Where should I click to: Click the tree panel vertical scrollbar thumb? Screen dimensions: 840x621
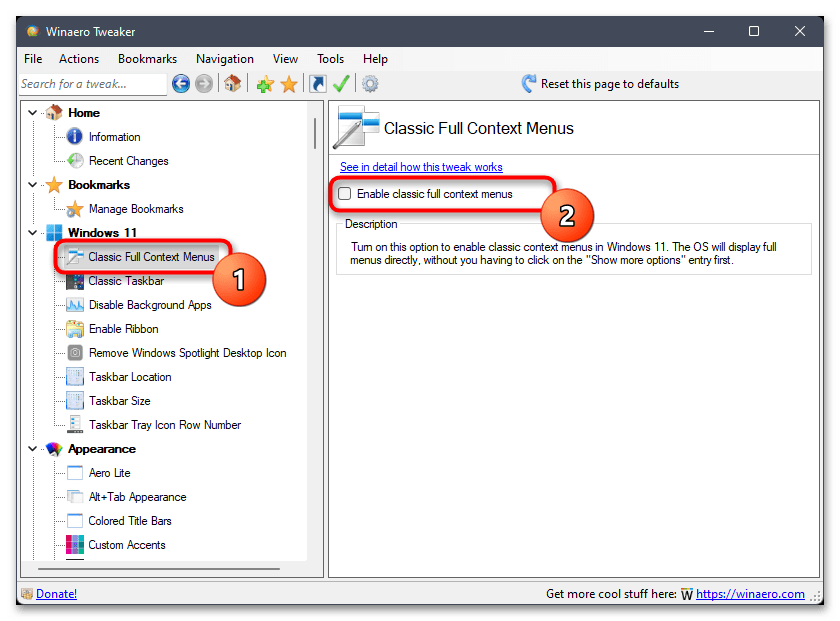pos(315,133)
